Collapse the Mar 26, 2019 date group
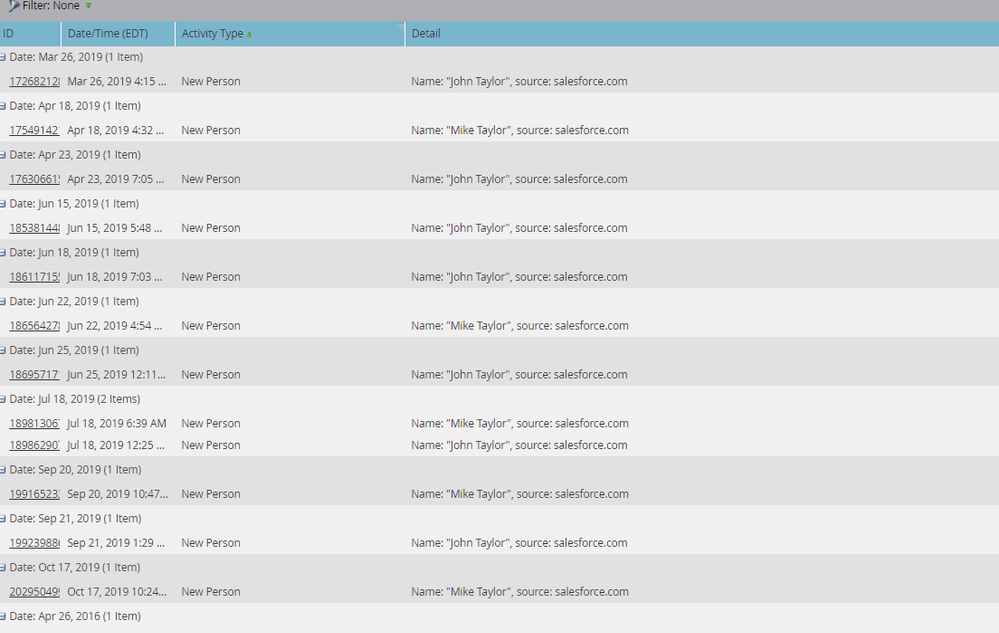 tap(4, 57)
